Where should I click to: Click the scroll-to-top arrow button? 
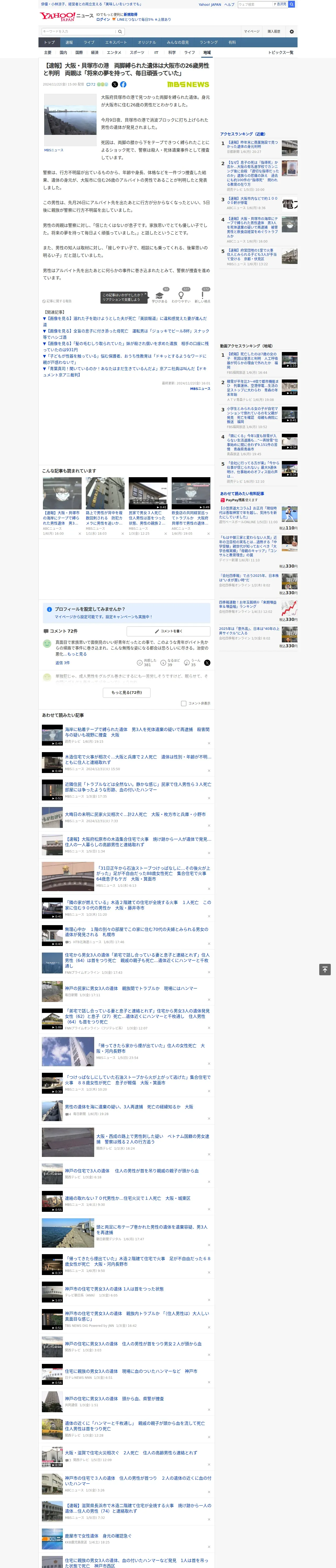click(325, 970)
